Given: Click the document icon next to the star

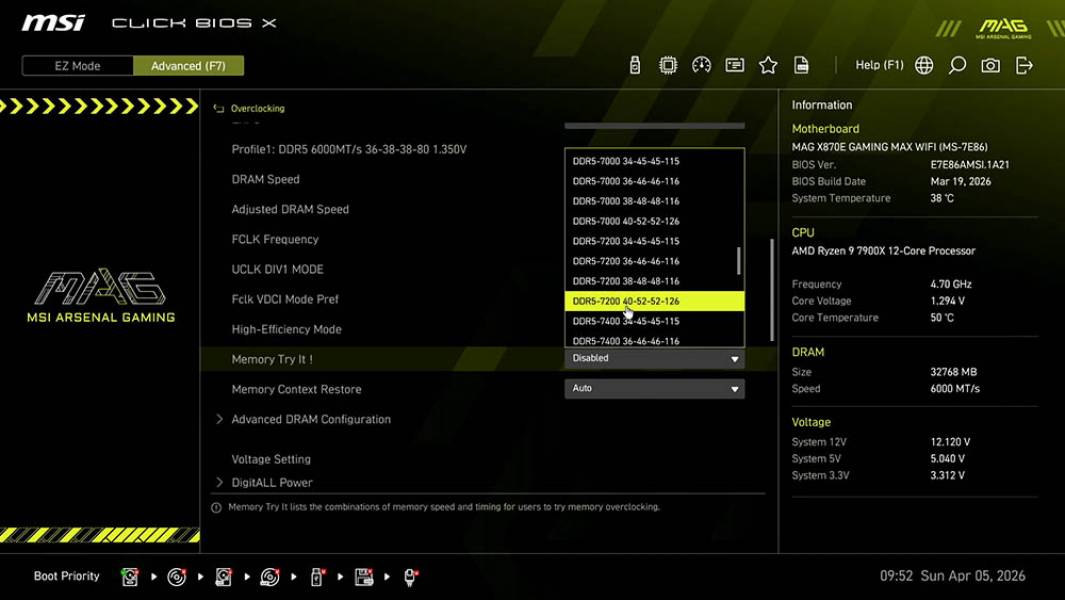Looking at the screenshot, I should (x=802, y=64).
